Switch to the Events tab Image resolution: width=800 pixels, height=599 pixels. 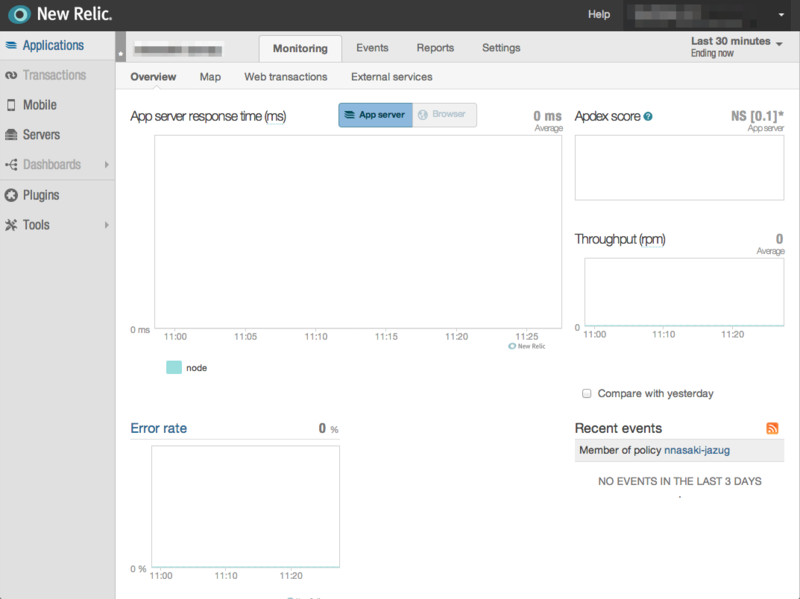pos(372,48)
